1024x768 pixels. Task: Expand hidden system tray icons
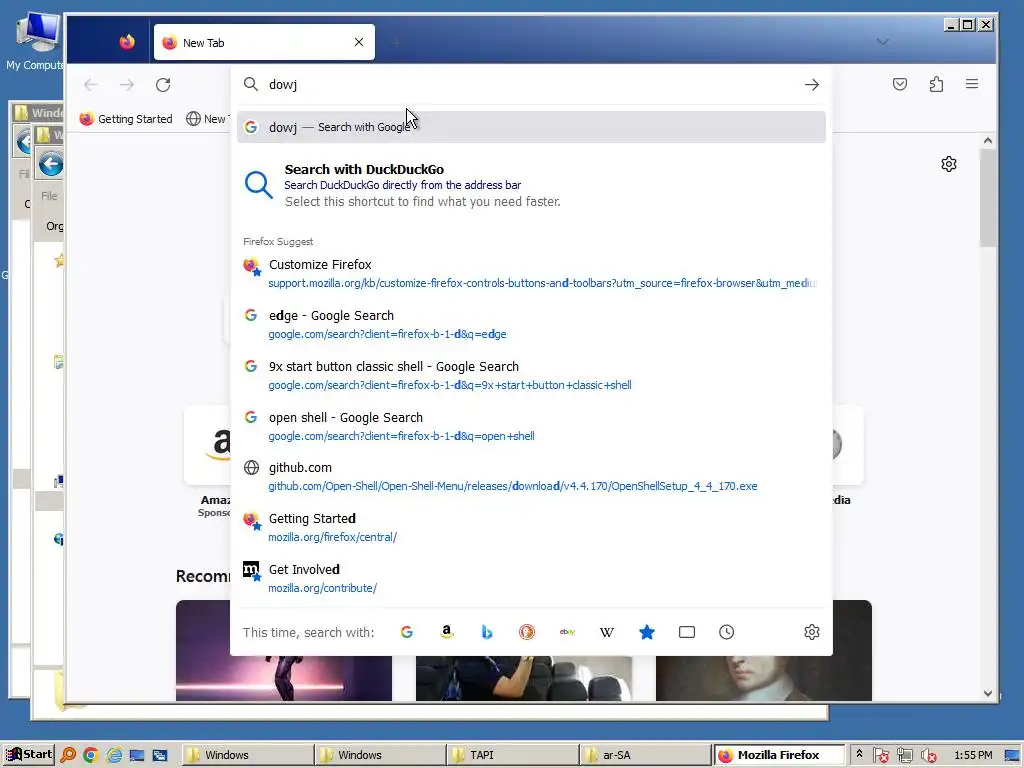tap(859, 754)
